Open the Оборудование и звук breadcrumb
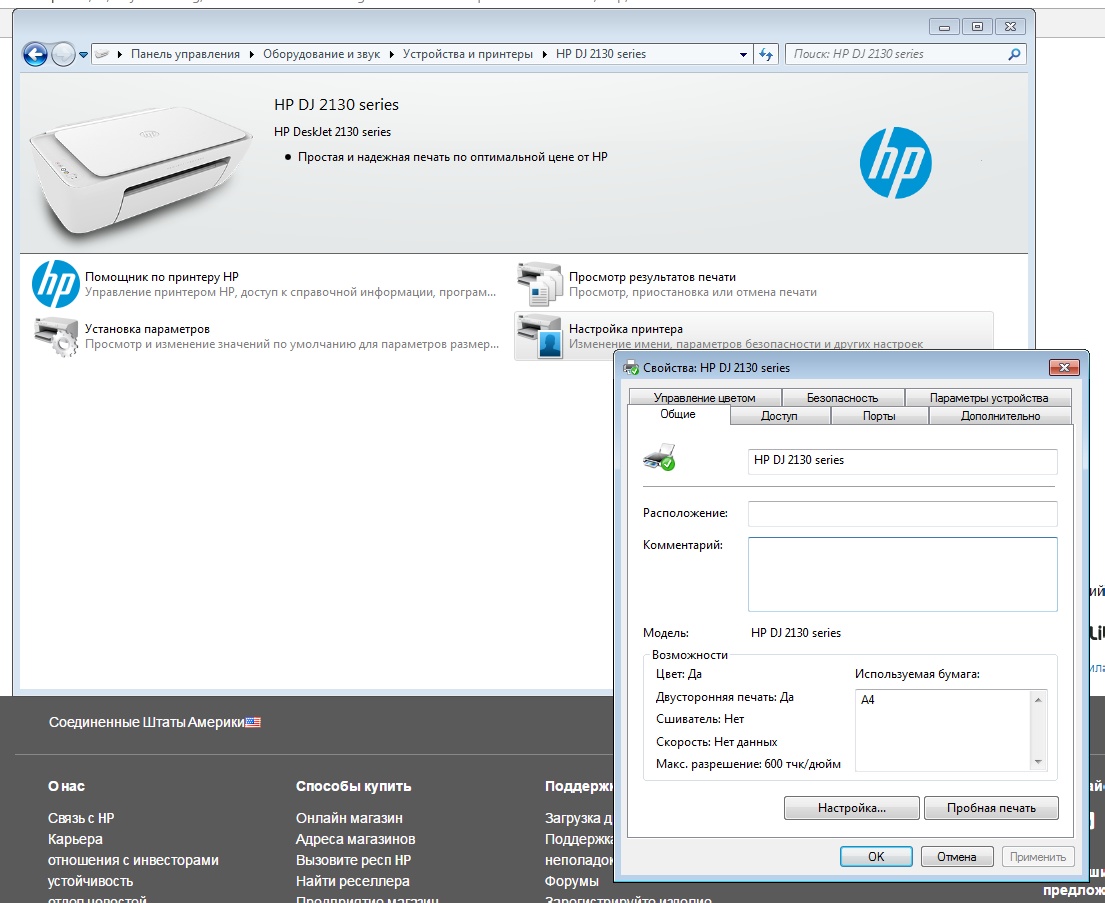Viewport: 1105px width, 903px height. click(x=321, y=54)
